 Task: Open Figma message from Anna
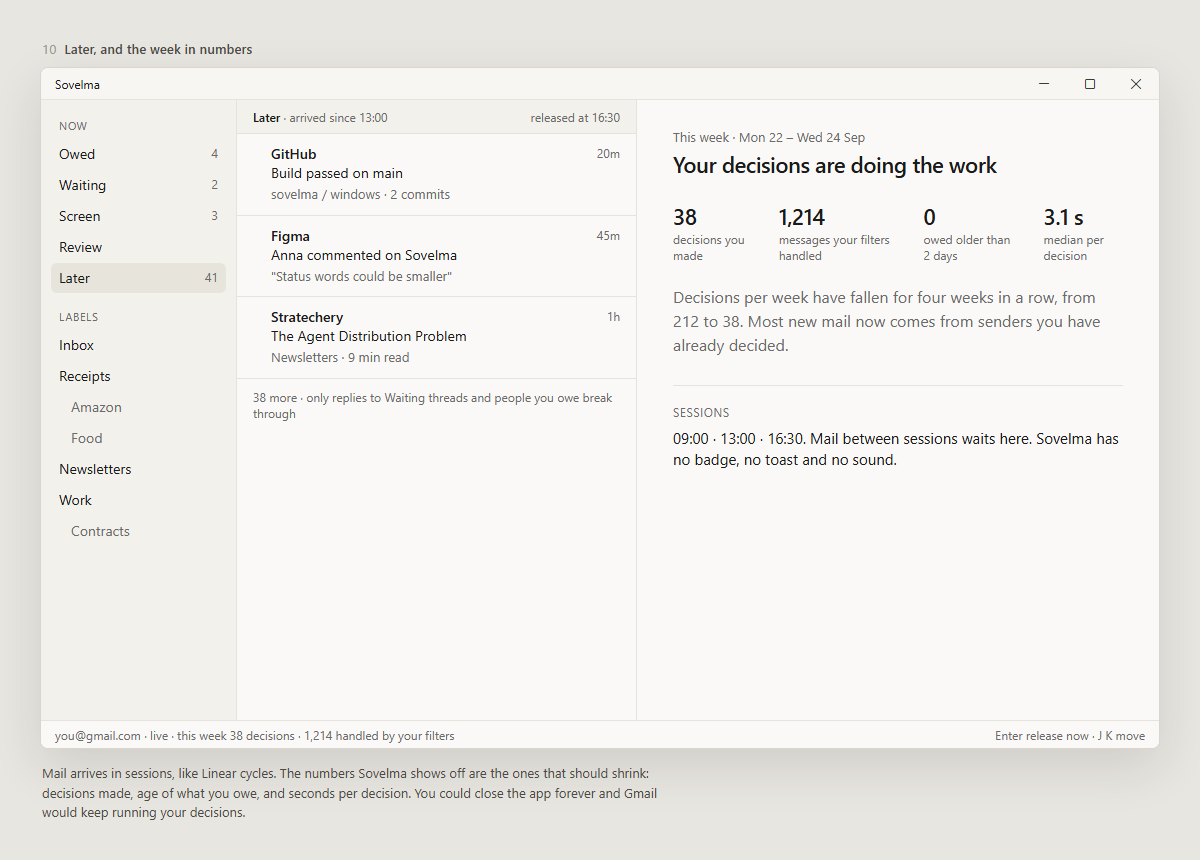(436, 256)
